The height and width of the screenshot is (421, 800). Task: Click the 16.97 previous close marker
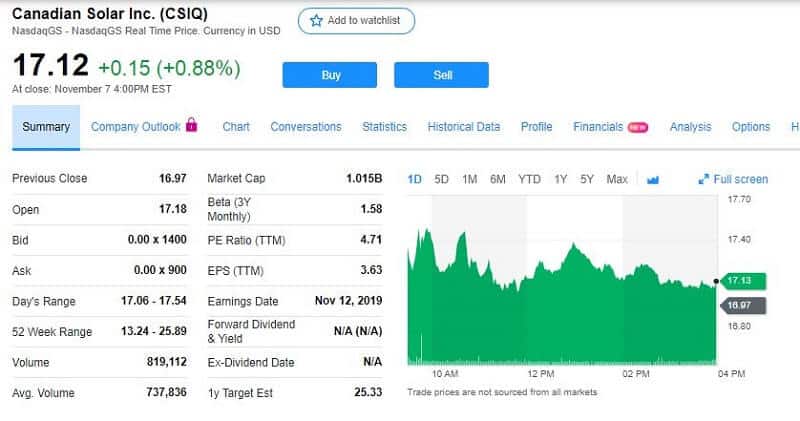[x=743, y=305]
